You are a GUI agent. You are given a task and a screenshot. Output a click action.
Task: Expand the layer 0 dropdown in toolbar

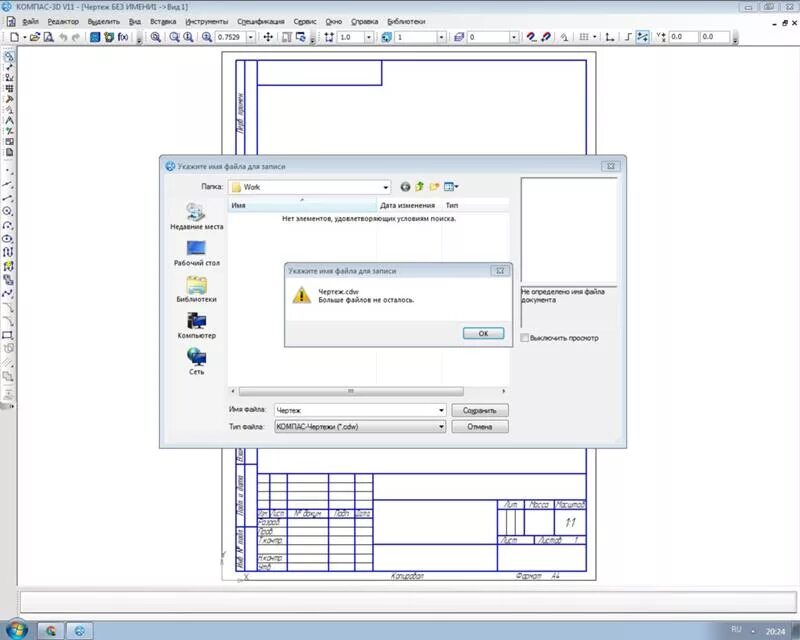(x=514, y=37)
